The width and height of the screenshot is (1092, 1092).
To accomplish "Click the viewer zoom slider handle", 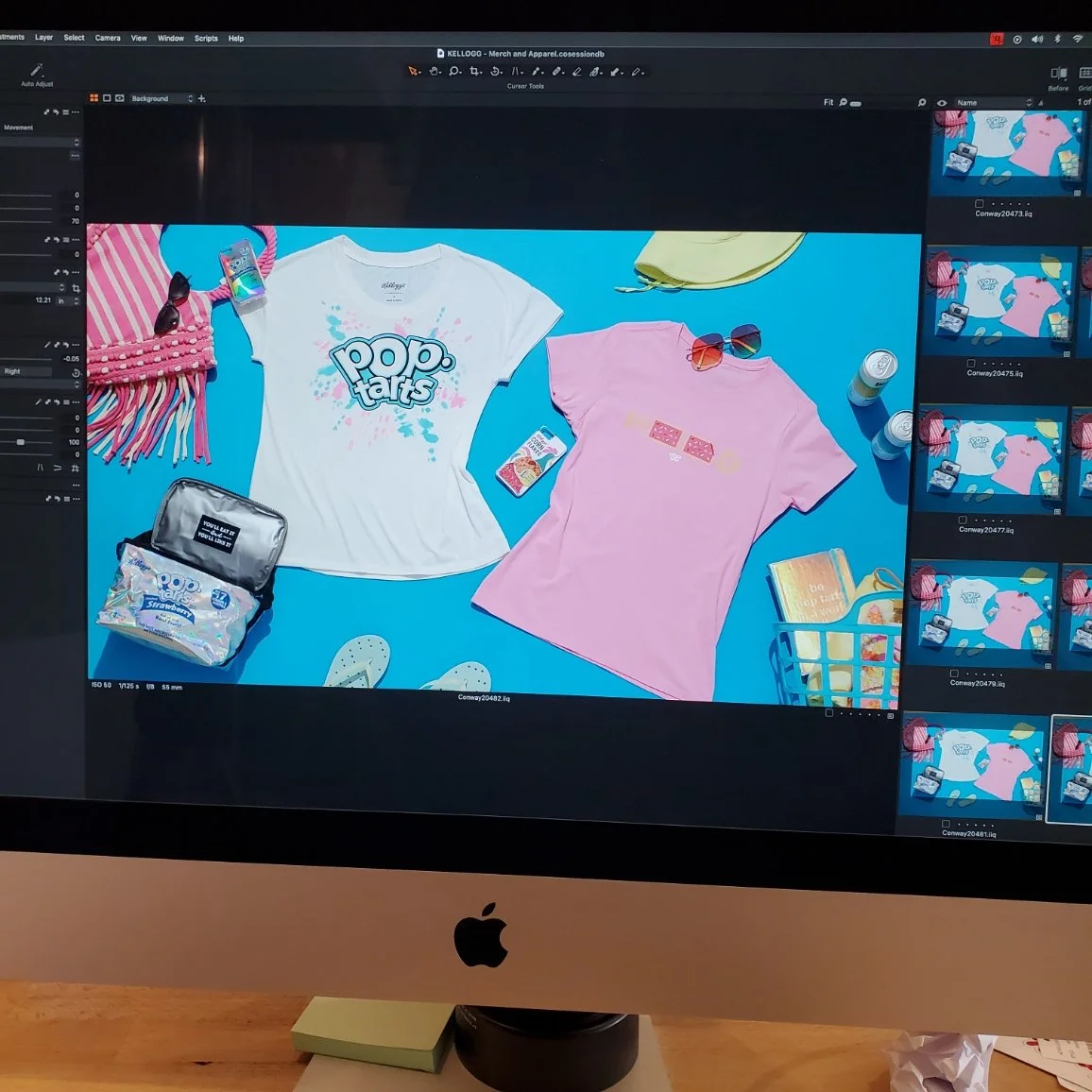I will point(856,103).
